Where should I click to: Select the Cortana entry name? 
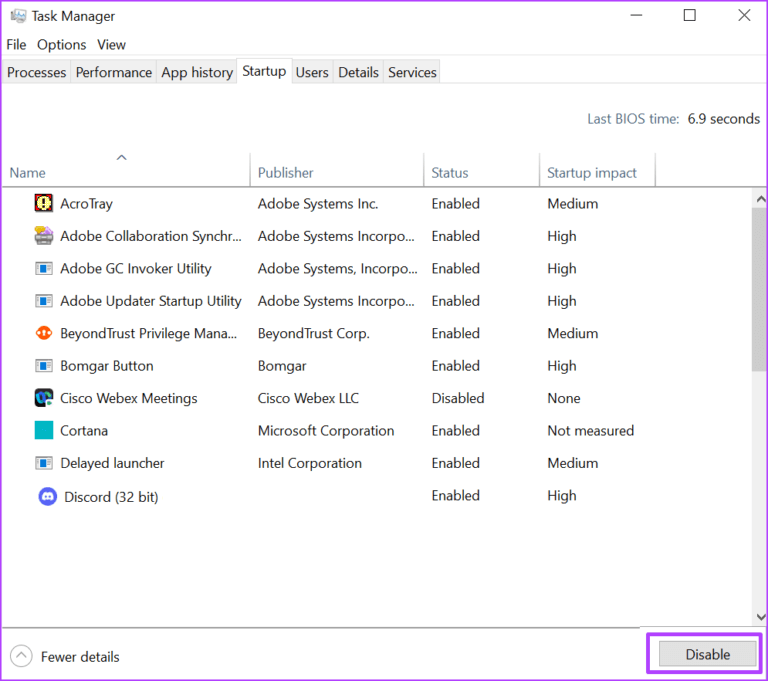coord(84,431)
